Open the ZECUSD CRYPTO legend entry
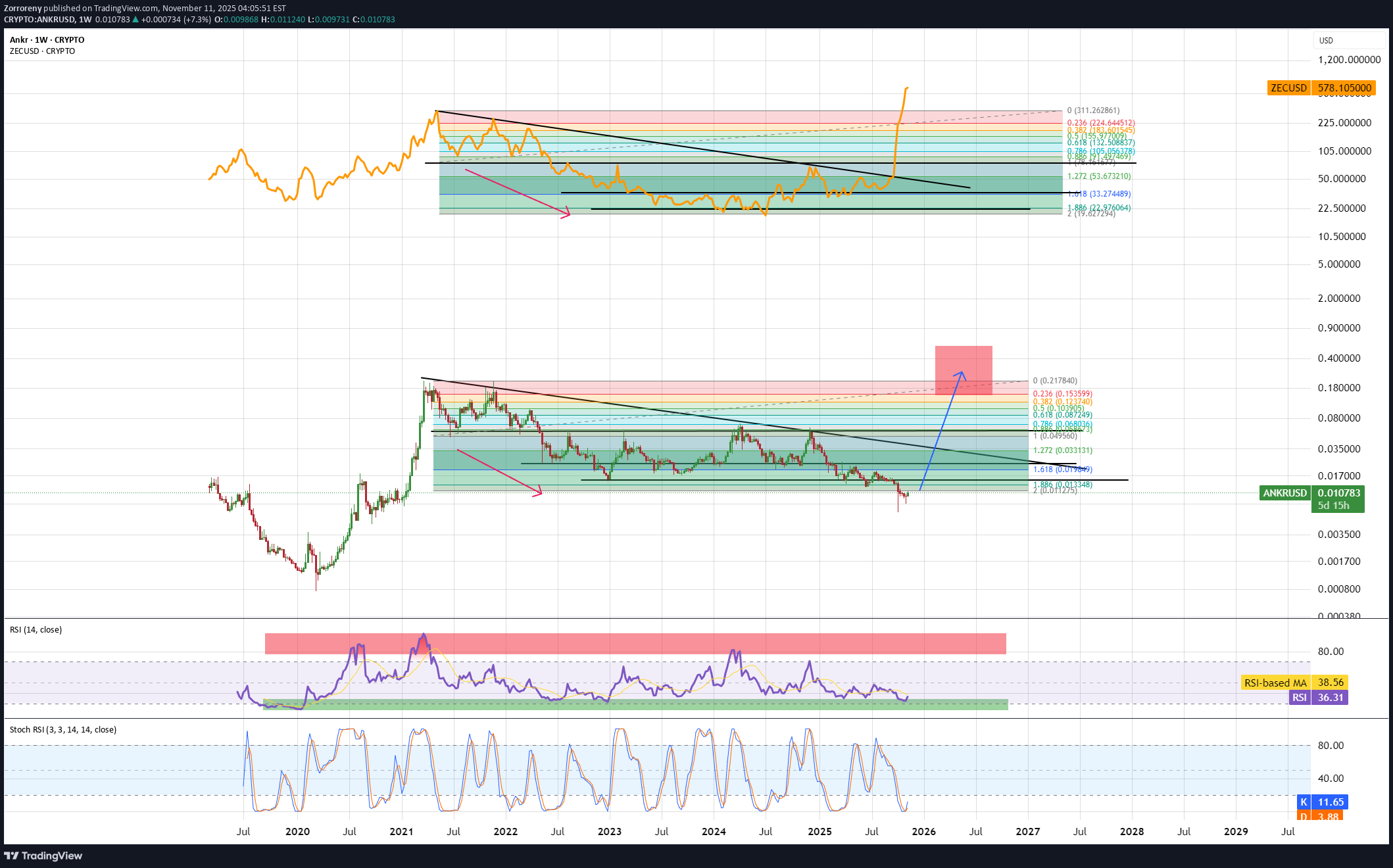This screenshot has height=868, width=1393. [x=42, y=51]
